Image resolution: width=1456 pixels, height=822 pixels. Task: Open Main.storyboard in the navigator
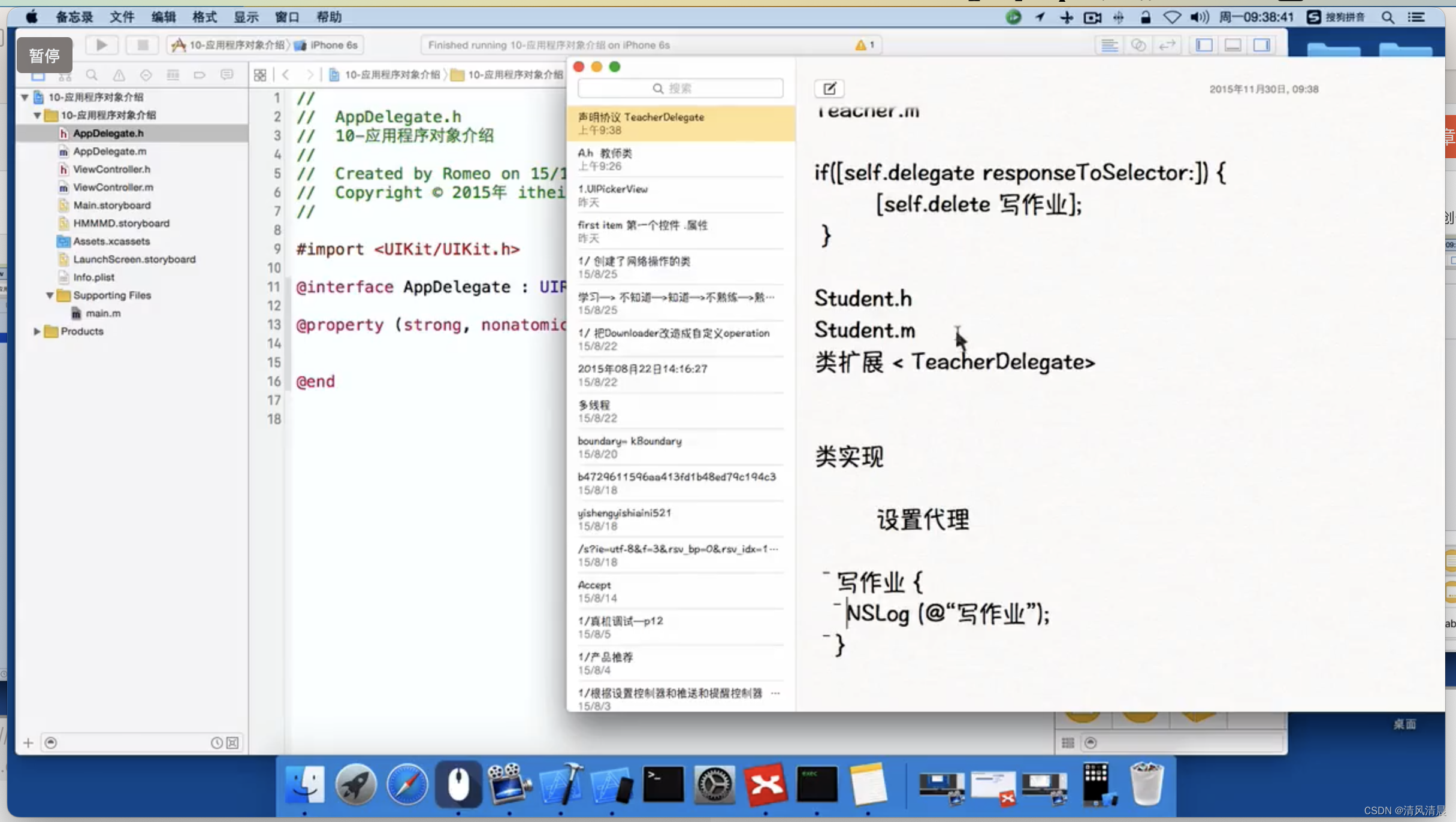tap(112, 205)
